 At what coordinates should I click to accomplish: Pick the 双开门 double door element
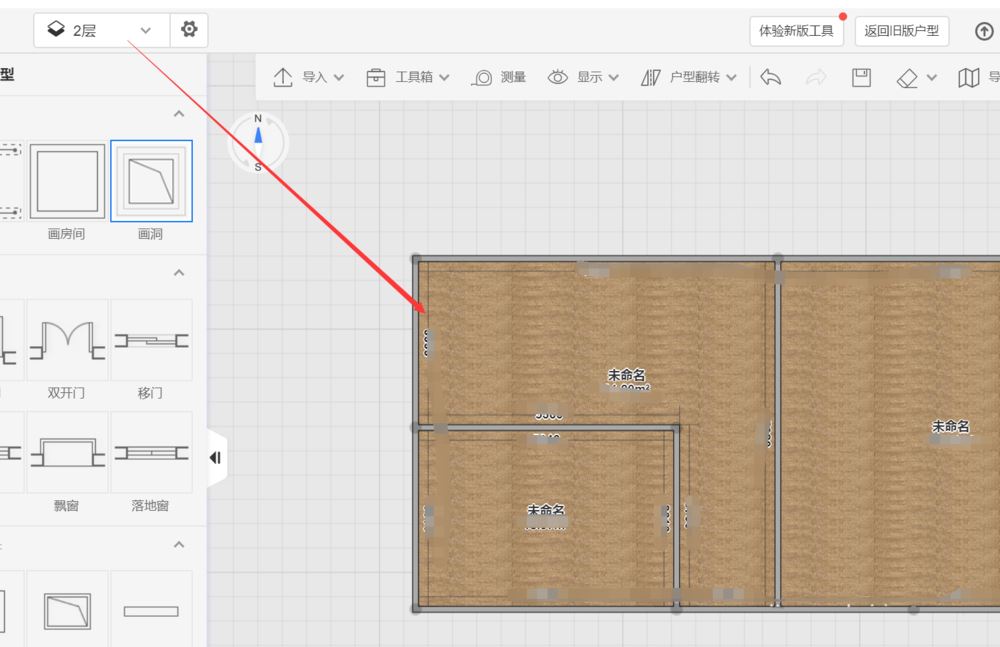(67, 340)
